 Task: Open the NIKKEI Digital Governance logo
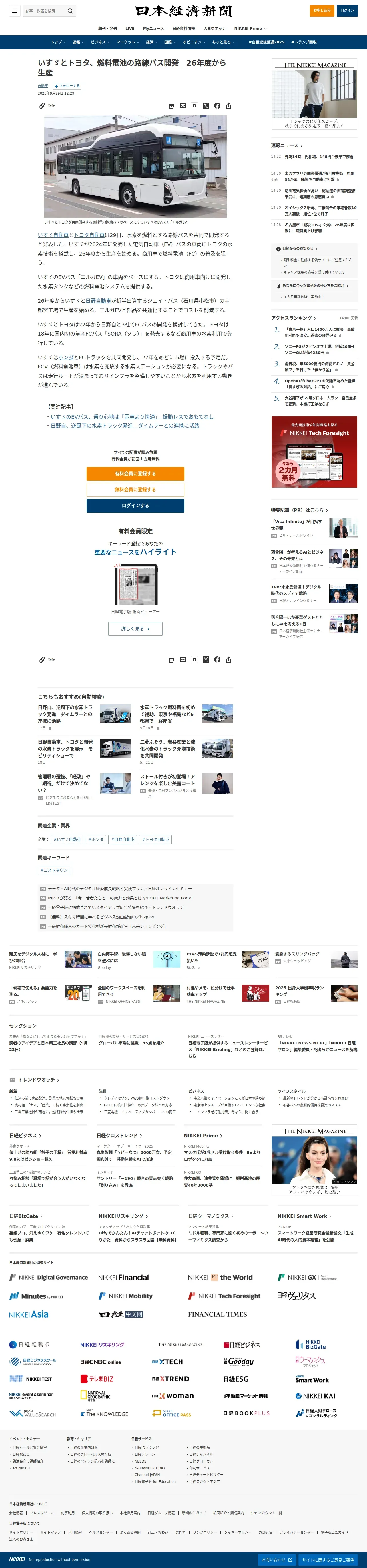(49, 1278)
